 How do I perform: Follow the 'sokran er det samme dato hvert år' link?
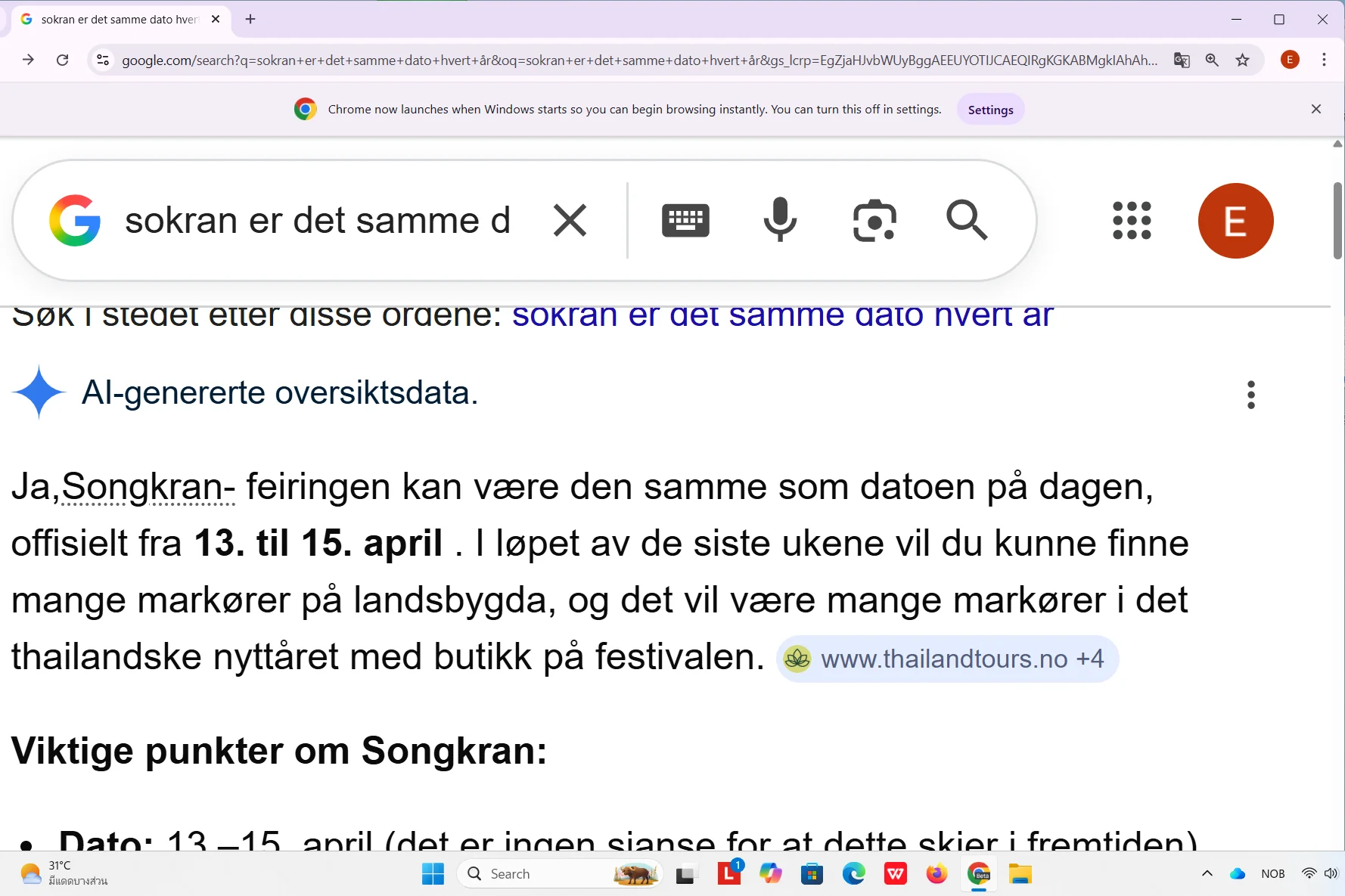point(783,315)
